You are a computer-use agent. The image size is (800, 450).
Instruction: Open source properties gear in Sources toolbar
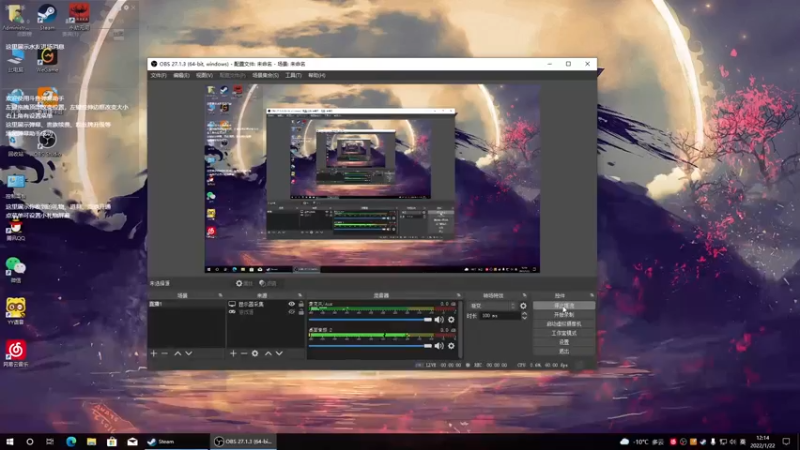tap(255, 353)
